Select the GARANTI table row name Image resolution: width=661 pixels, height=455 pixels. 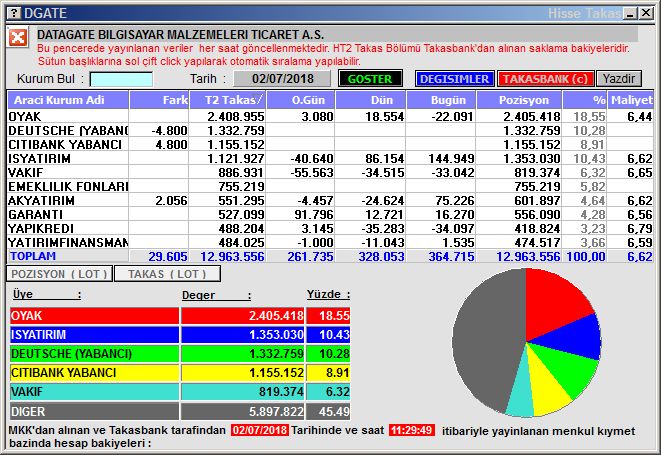pyautogui.click(x=35, y=214)
